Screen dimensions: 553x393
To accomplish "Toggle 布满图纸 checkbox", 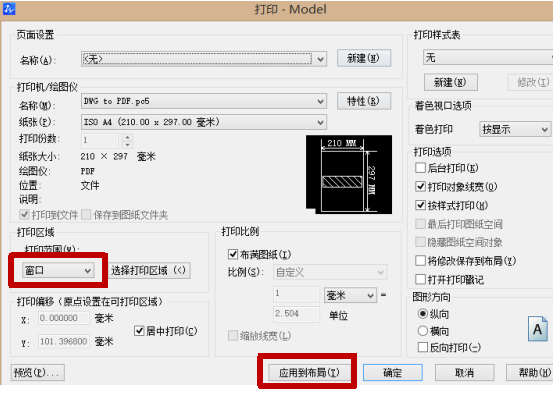I will (x=233, y=254).
